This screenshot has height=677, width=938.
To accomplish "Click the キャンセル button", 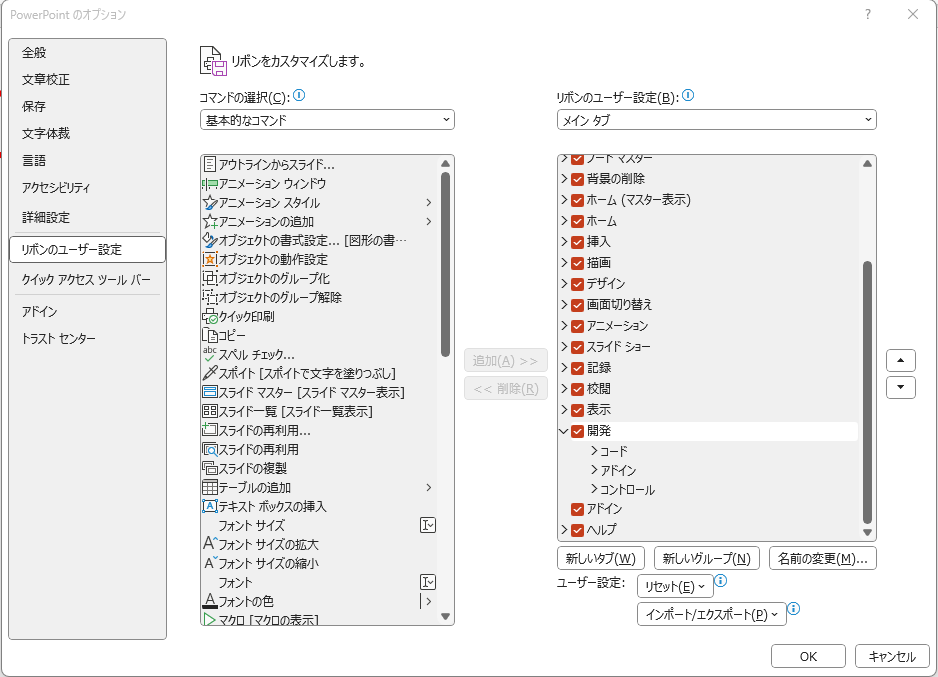I will tap(892, 656).
